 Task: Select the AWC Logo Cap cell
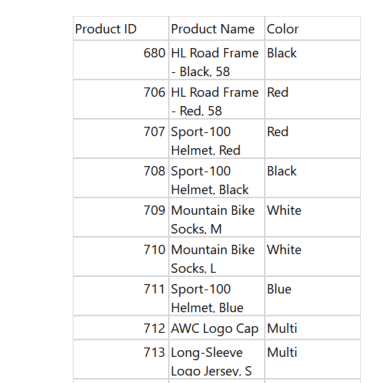(217, 328)
